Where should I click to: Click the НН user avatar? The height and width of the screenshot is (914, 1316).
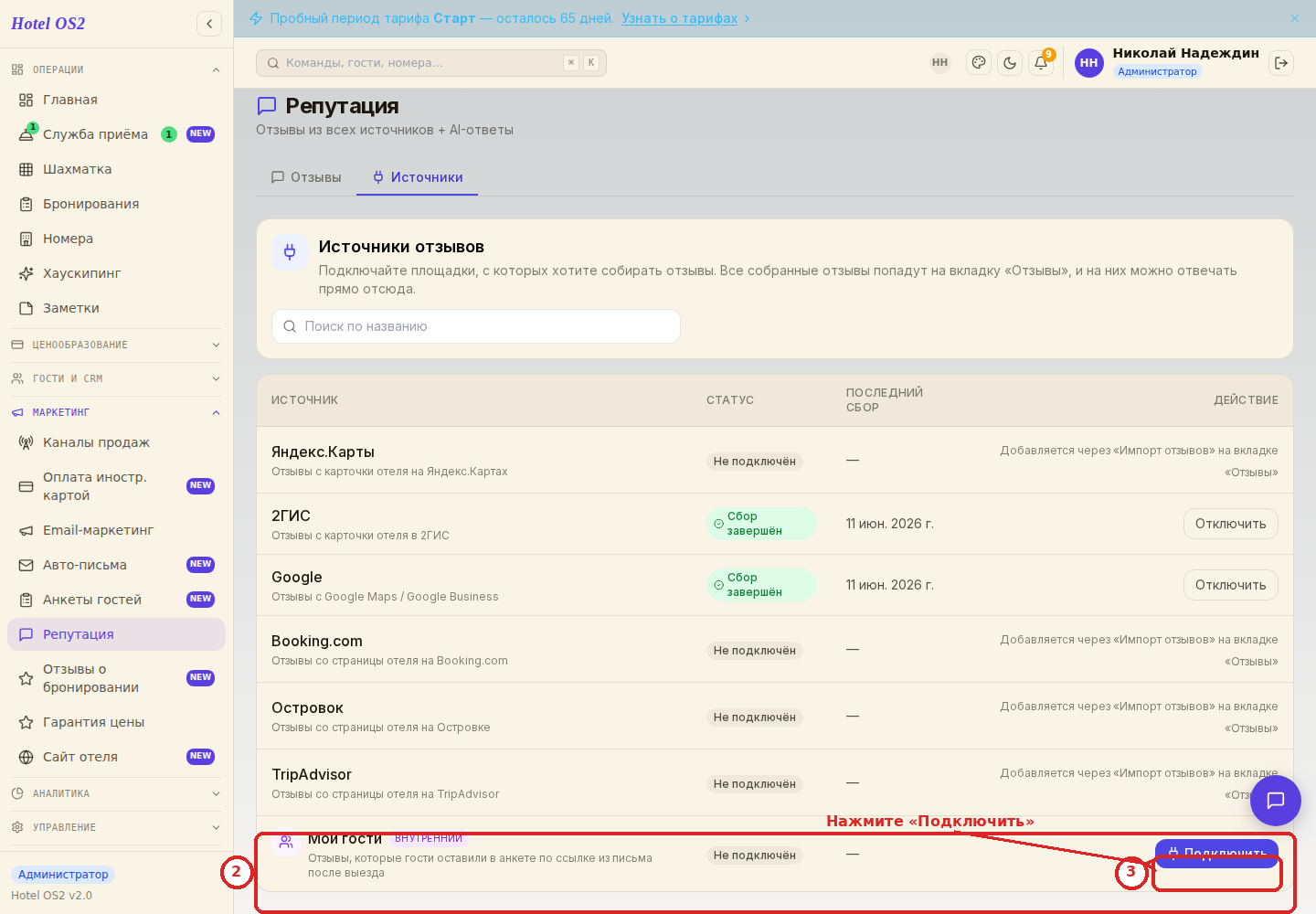click(1089, 63)
